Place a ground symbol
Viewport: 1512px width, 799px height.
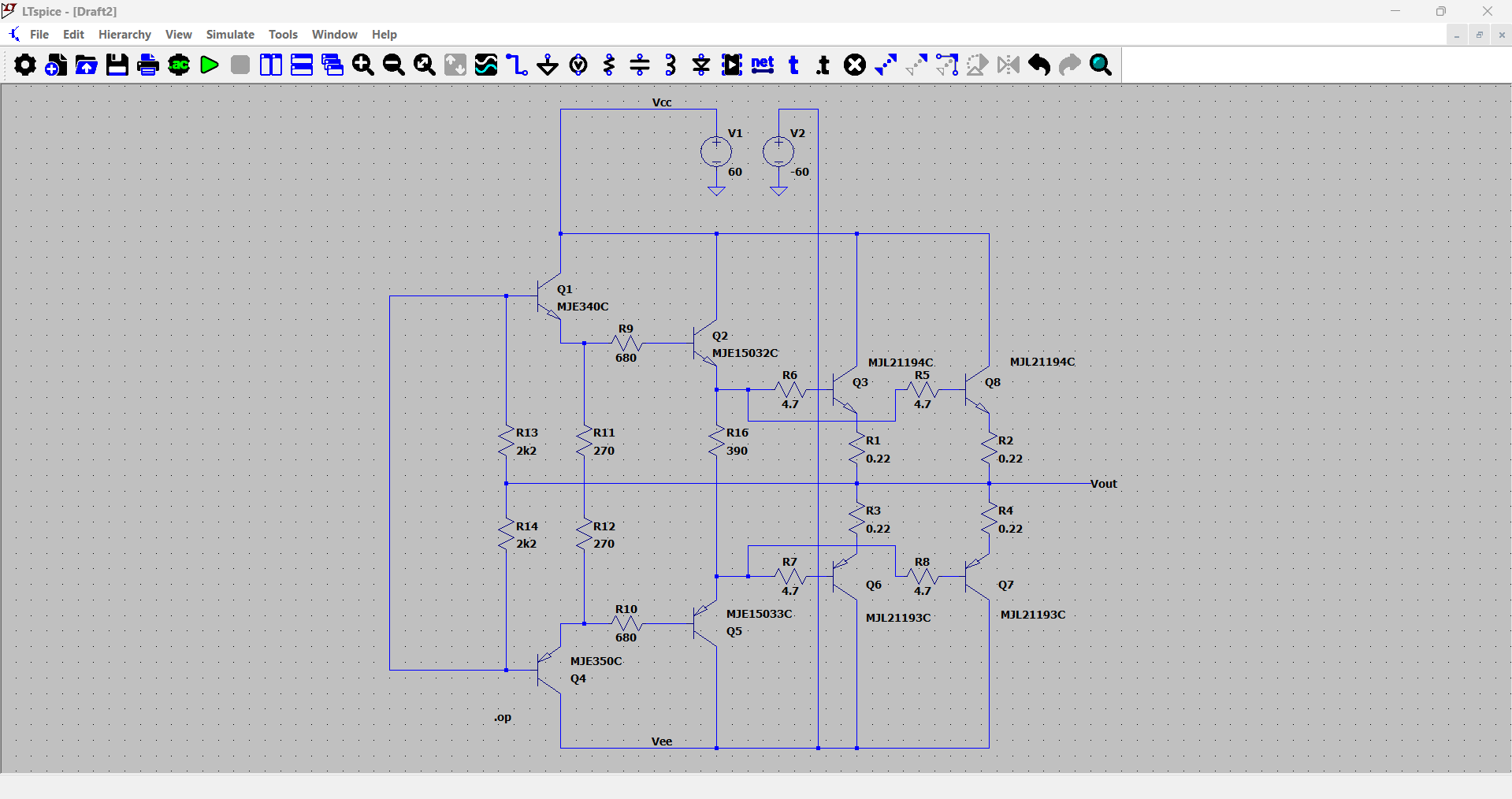click(548, 65)
